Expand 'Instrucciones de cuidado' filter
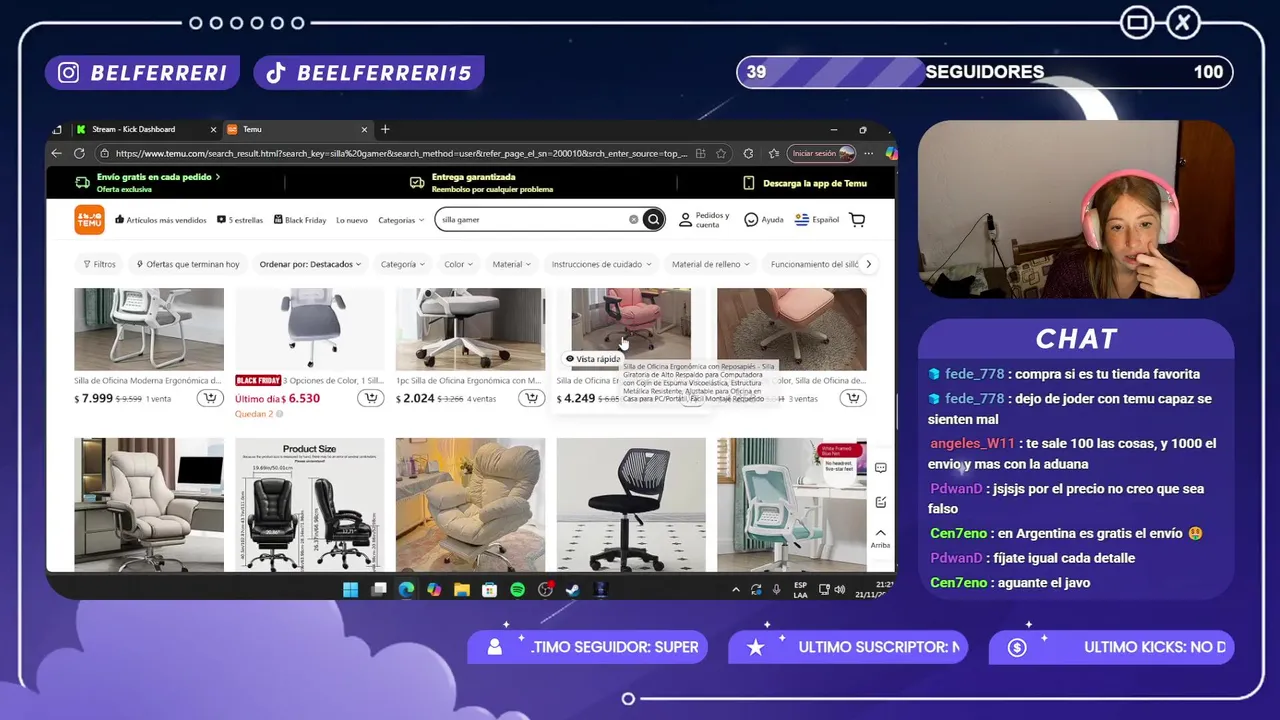 [x=601, y=264]
